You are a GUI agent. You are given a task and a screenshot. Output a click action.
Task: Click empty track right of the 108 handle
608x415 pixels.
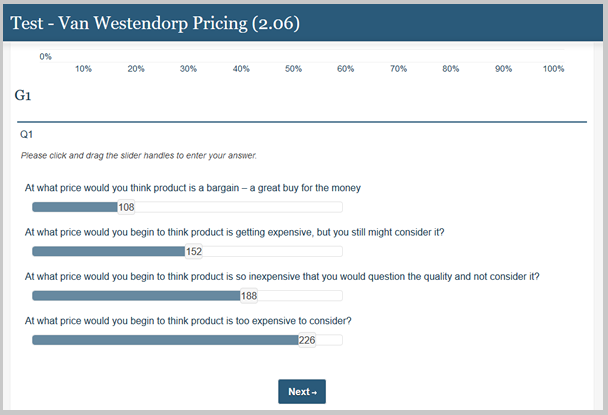click(240, 207)
